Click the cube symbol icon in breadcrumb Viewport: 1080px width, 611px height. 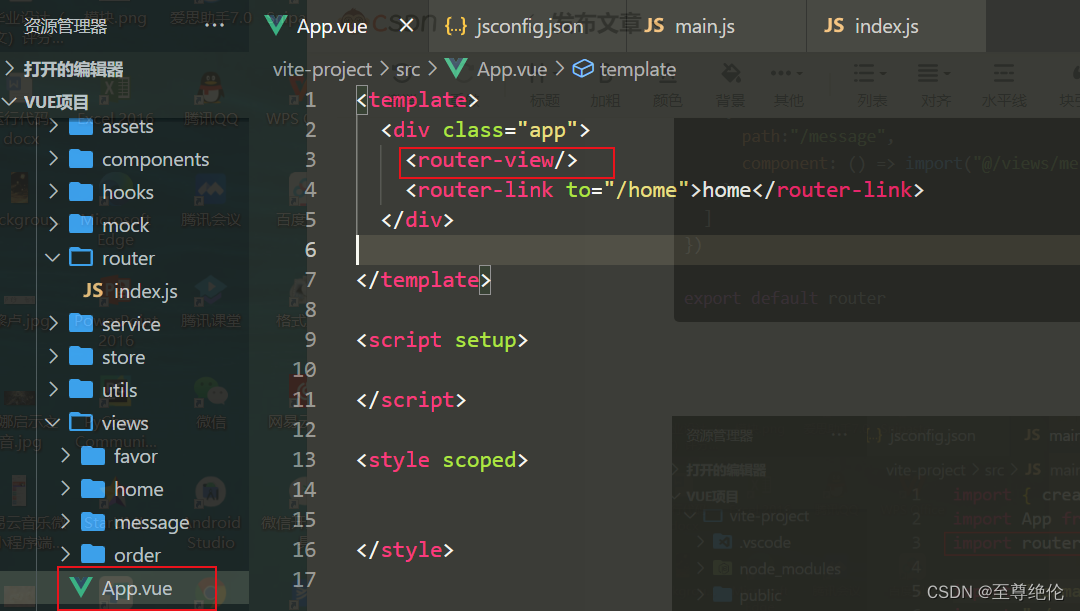tap(583, 69)
